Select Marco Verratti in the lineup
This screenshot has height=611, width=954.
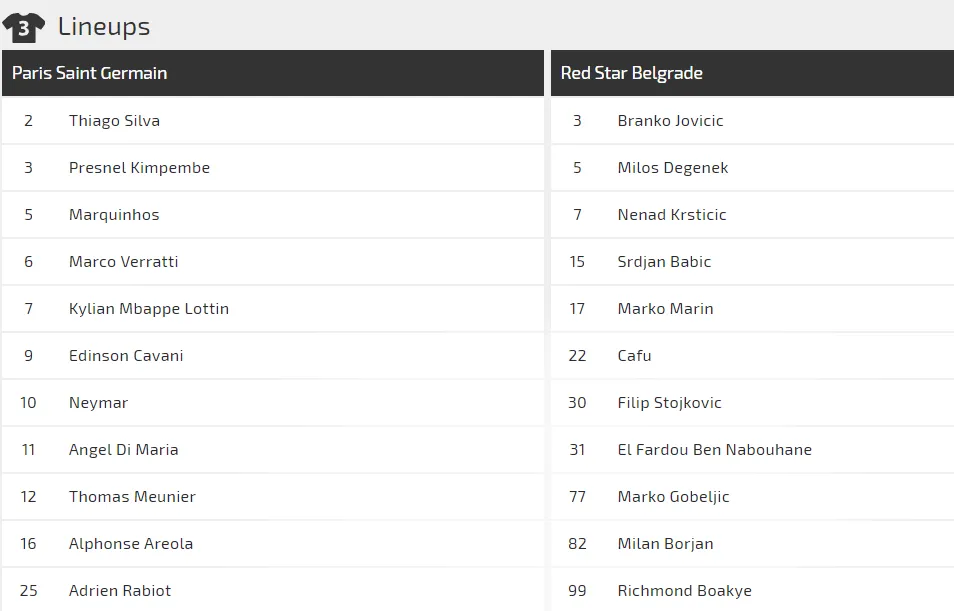(123, 262)
